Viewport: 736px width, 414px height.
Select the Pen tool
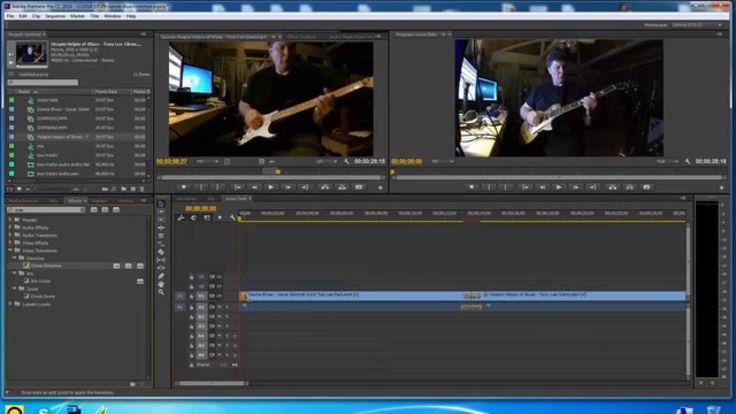(161, 276)
